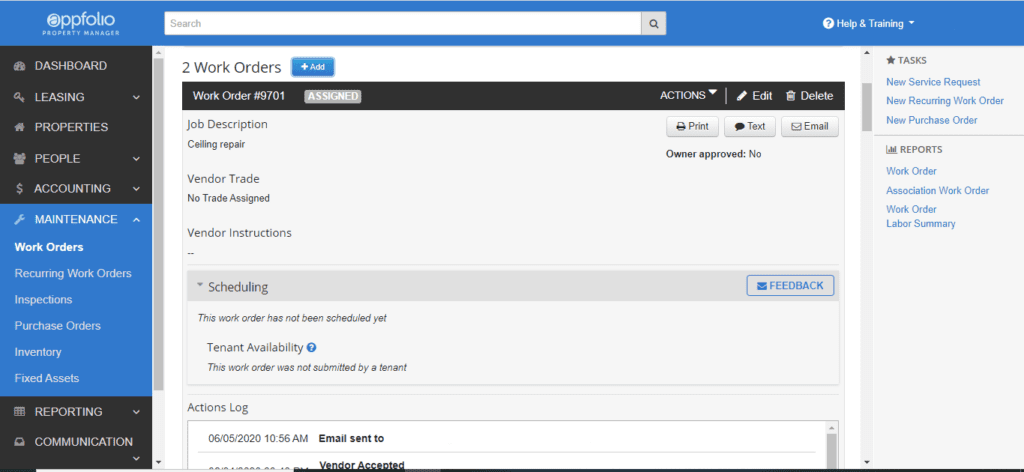The height and width of the screenshot is (472, 1024).
Task: Click the Communication inbox icon
Action: pos(20,442)
